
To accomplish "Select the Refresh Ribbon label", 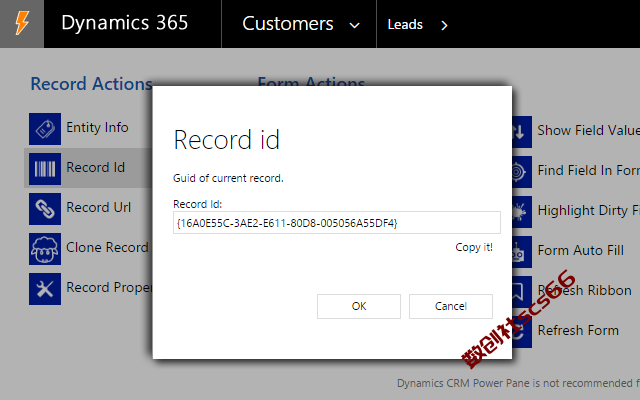I will coord(584,290).
